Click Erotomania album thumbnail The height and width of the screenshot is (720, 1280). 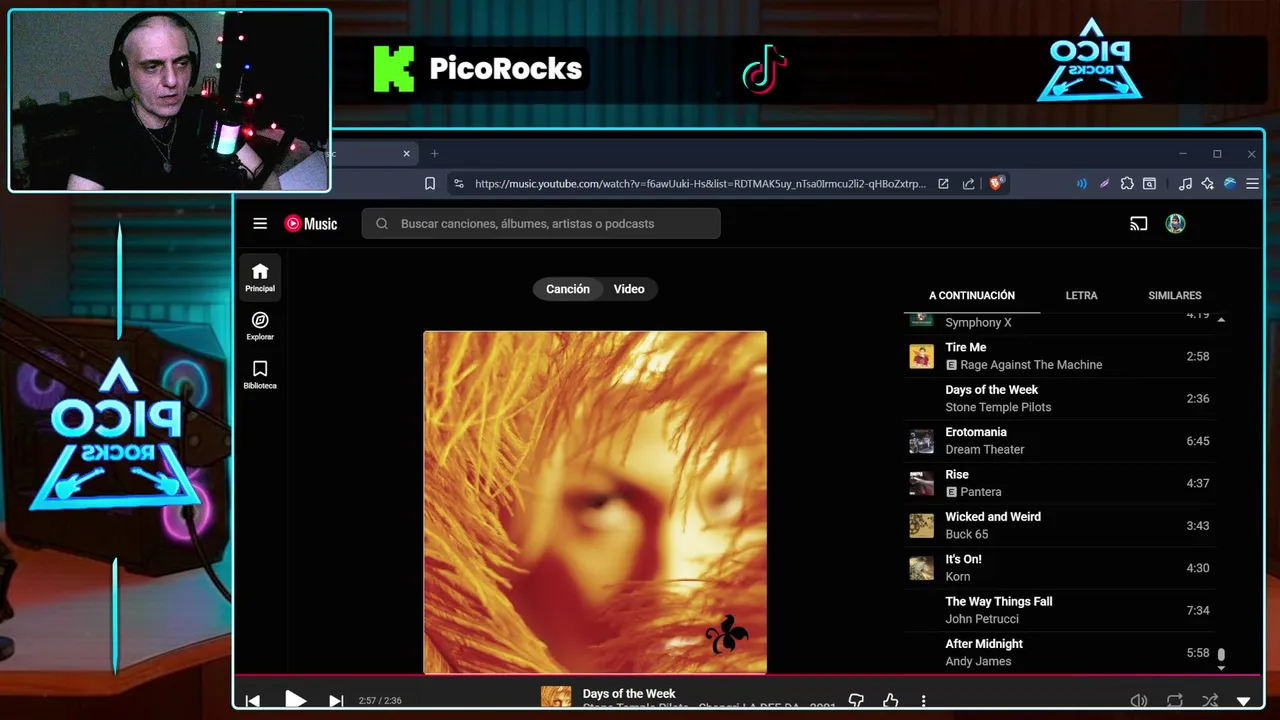(921, 441)
